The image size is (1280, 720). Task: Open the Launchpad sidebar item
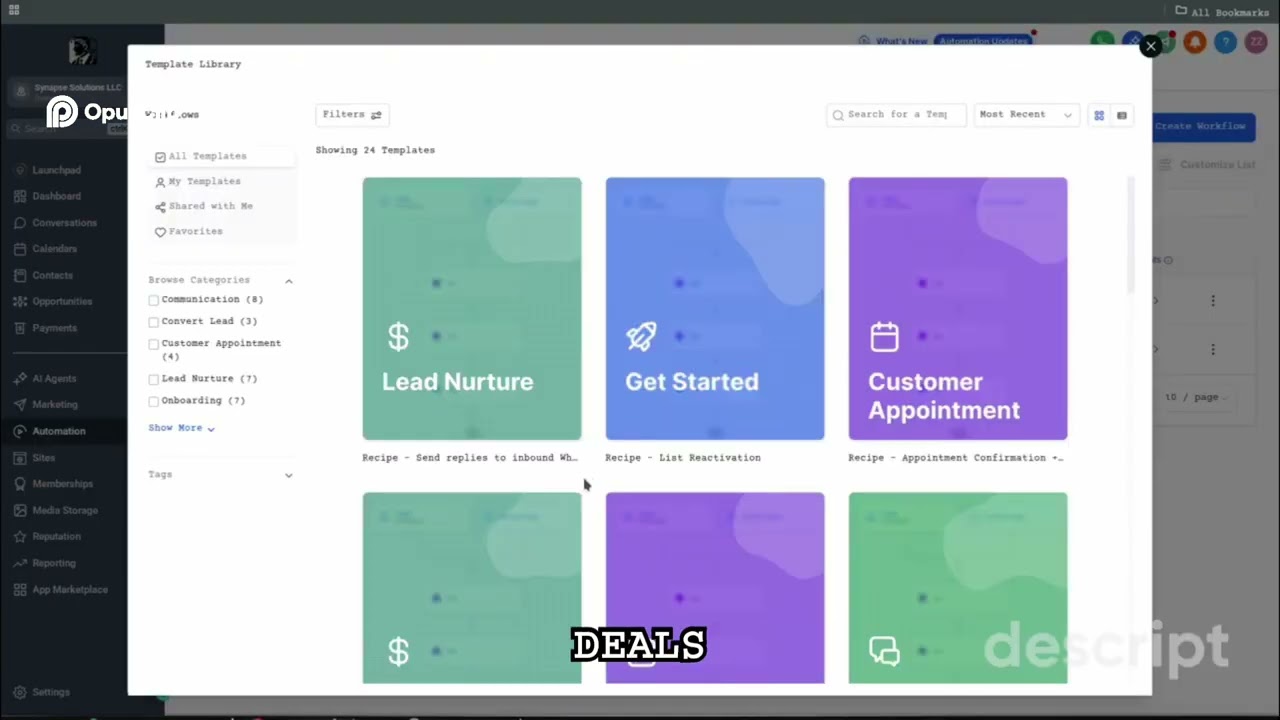tap(56, 170)
